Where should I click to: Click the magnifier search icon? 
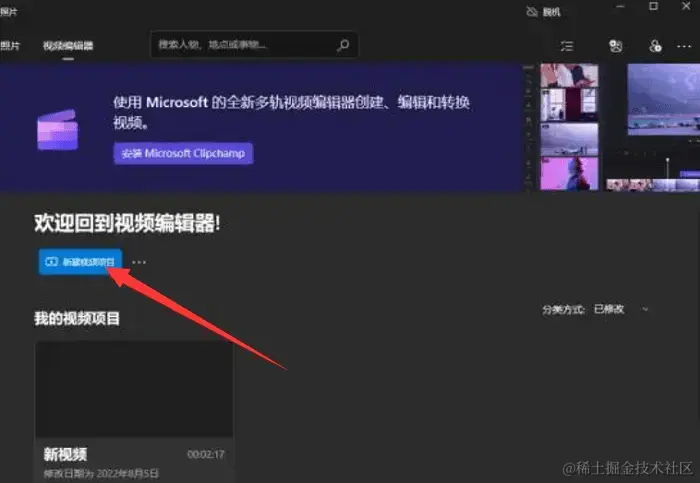pos(343,45)
